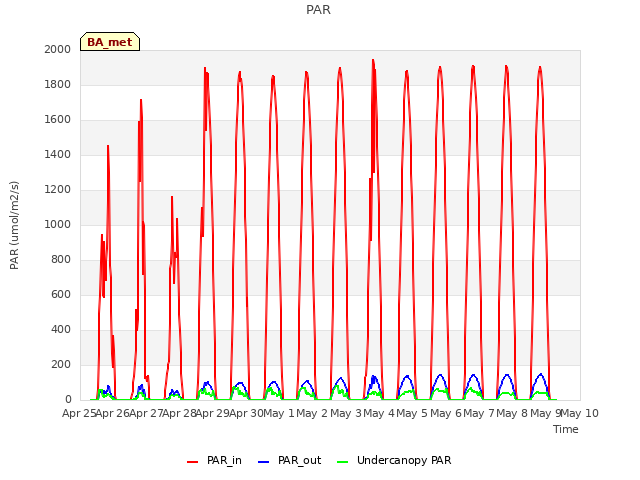Click the 600 y-axis tick value
This screenshot has width=640, height=480.
(61, 294)
